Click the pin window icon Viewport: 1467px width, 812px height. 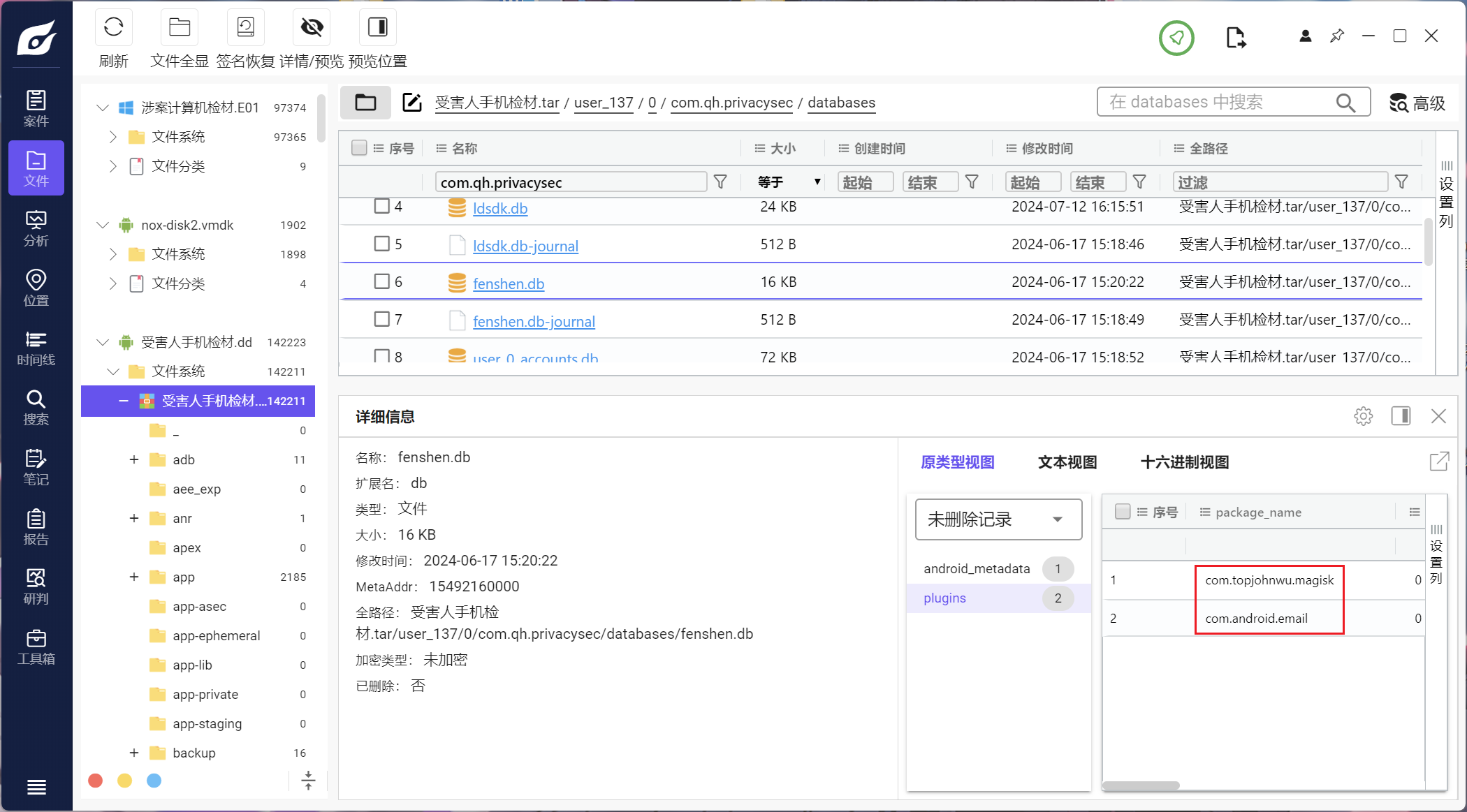[1337, 36]
